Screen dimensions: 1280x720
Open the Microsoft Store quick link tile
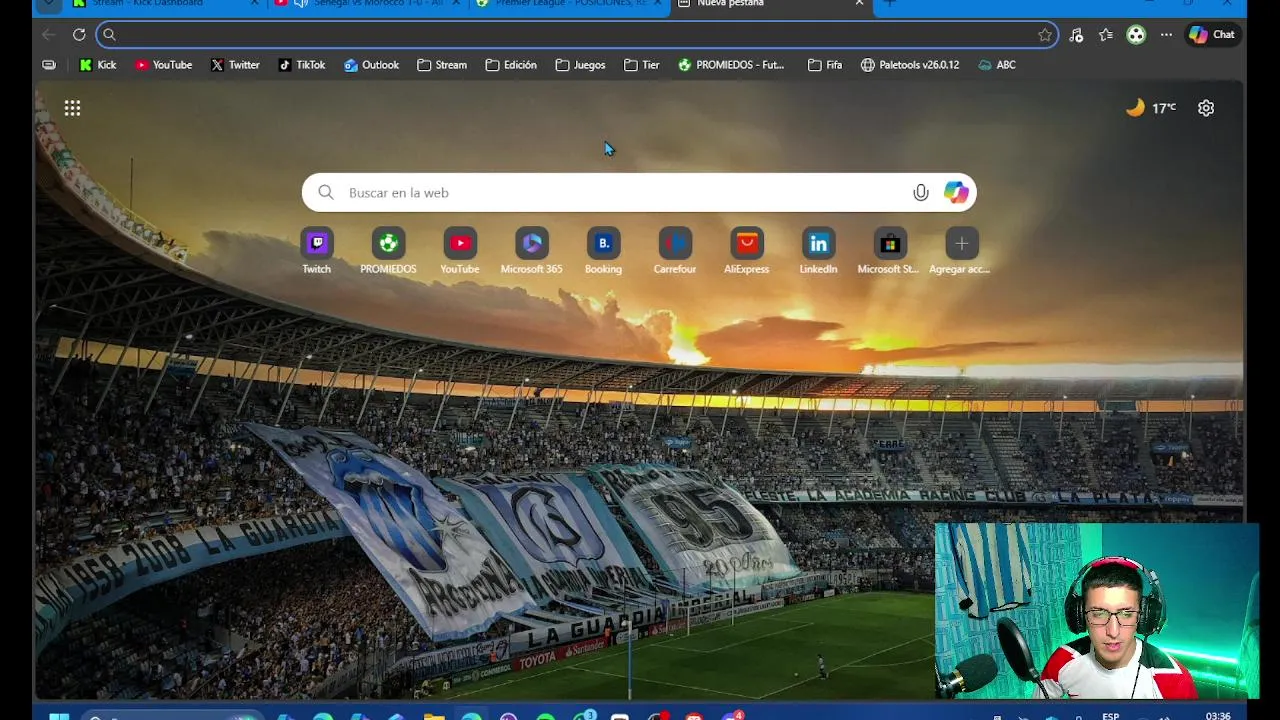(890, 251)
